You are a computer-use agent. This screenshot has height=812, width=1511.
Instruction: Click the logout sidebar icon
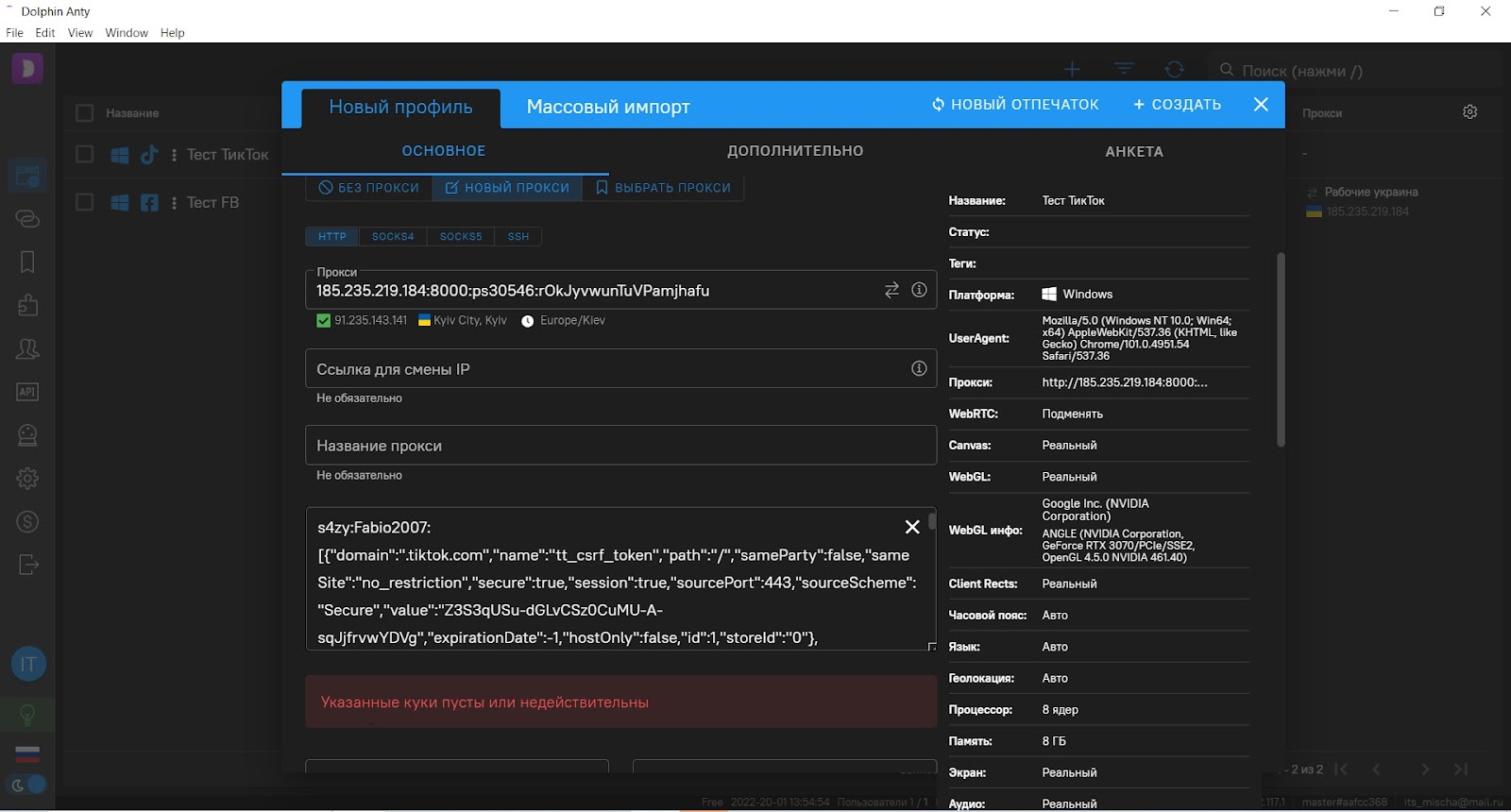[27, 565]
